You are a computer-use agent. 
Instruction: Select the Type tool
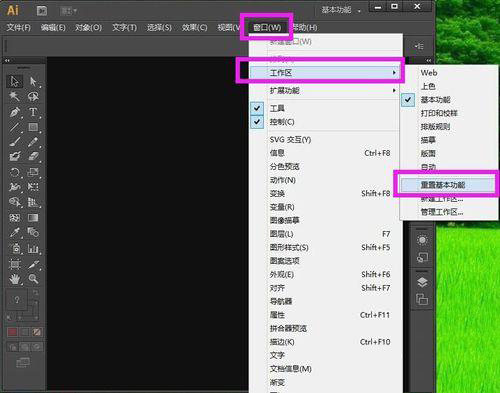point(33,112)
